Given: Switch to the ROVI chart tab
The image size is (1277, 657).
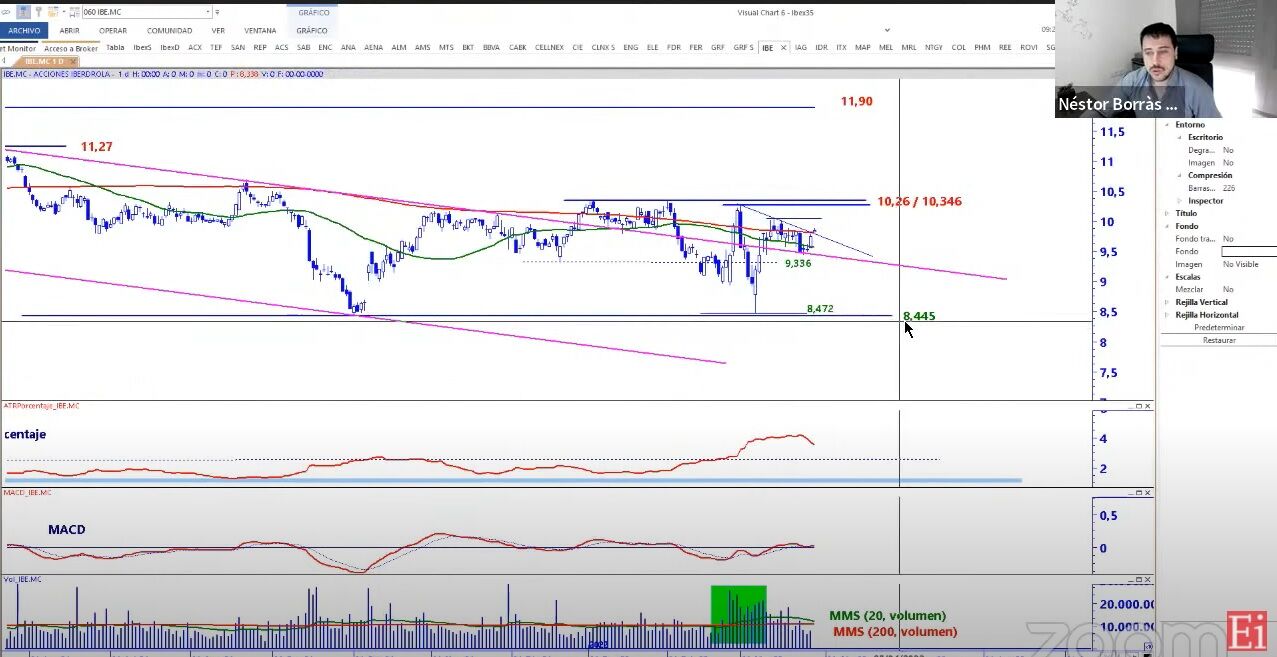Looking at the screenshot, I should point(1029,47).
